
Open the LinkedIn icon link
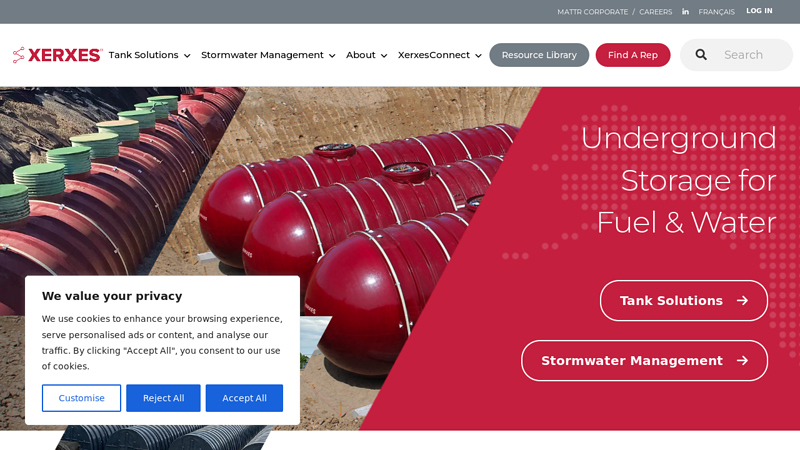pos(685,12)
